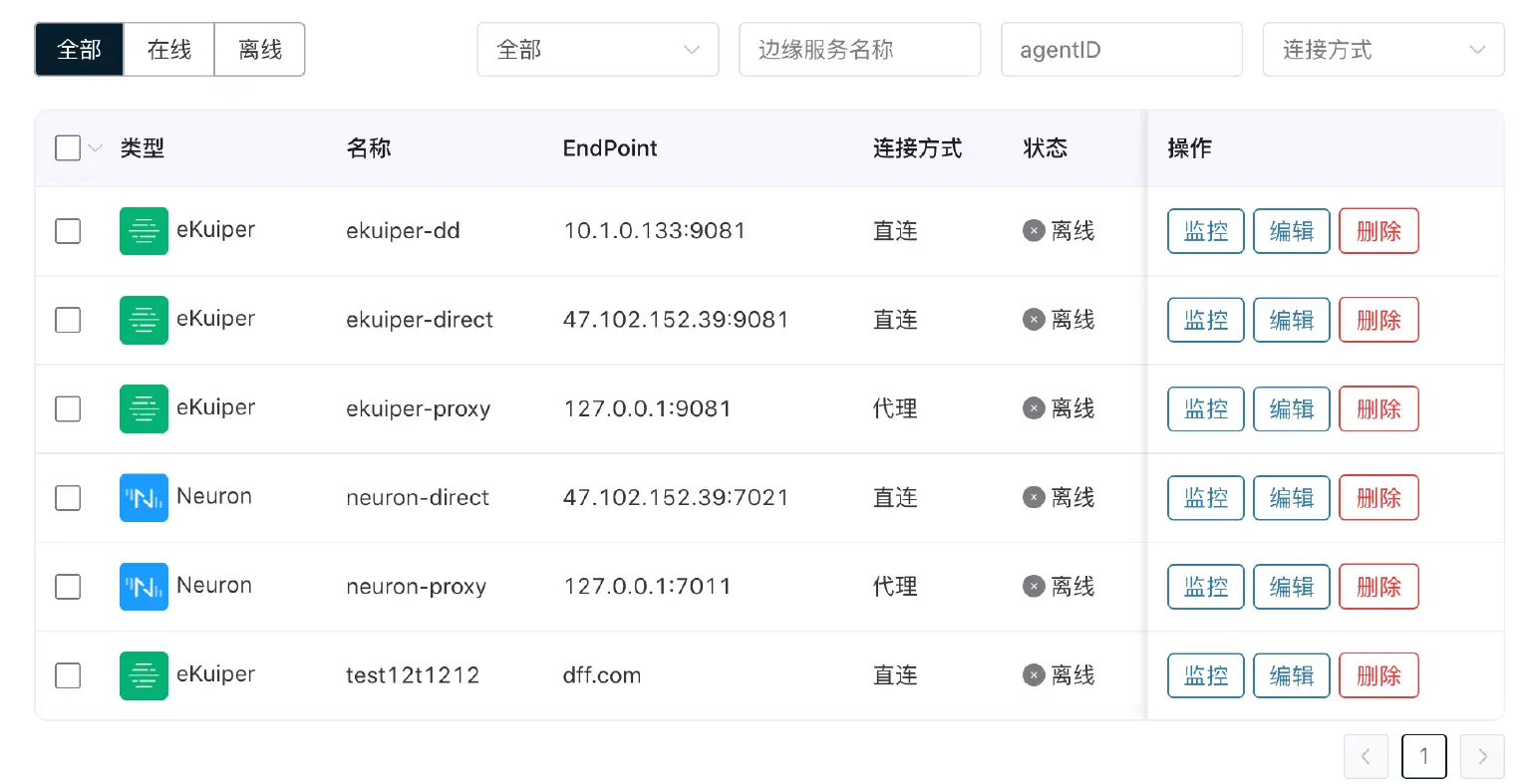Click the Neuron icon for neuron-direct
The height and width of the screenshot is (784, 1531).
144,497
